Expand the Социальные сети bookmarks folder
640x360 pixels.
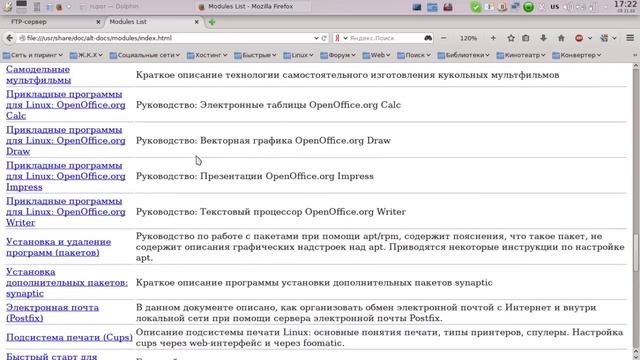[145, 55]
